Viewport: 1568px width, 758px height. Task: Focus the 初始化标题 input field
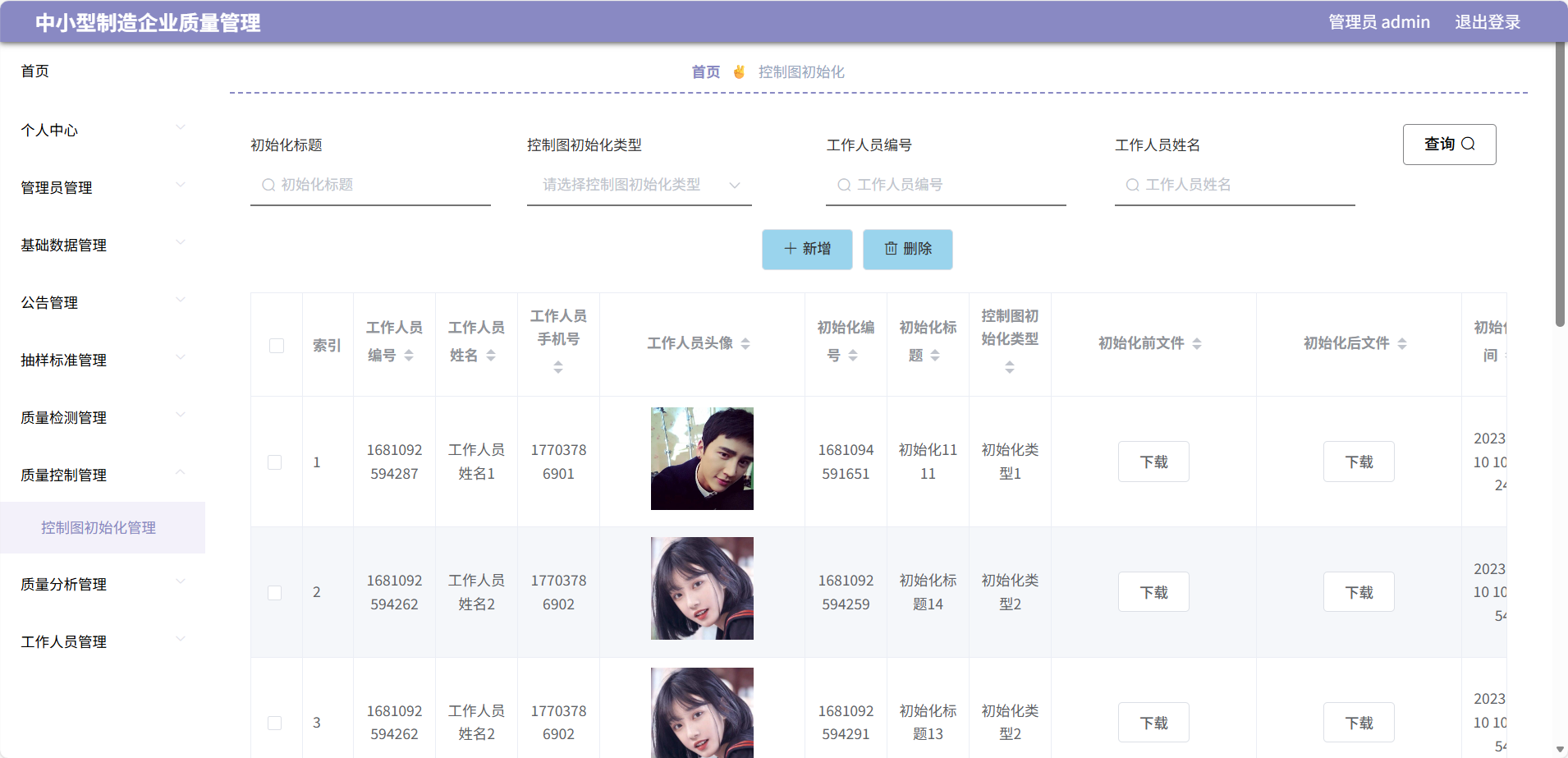pos(370,185)
